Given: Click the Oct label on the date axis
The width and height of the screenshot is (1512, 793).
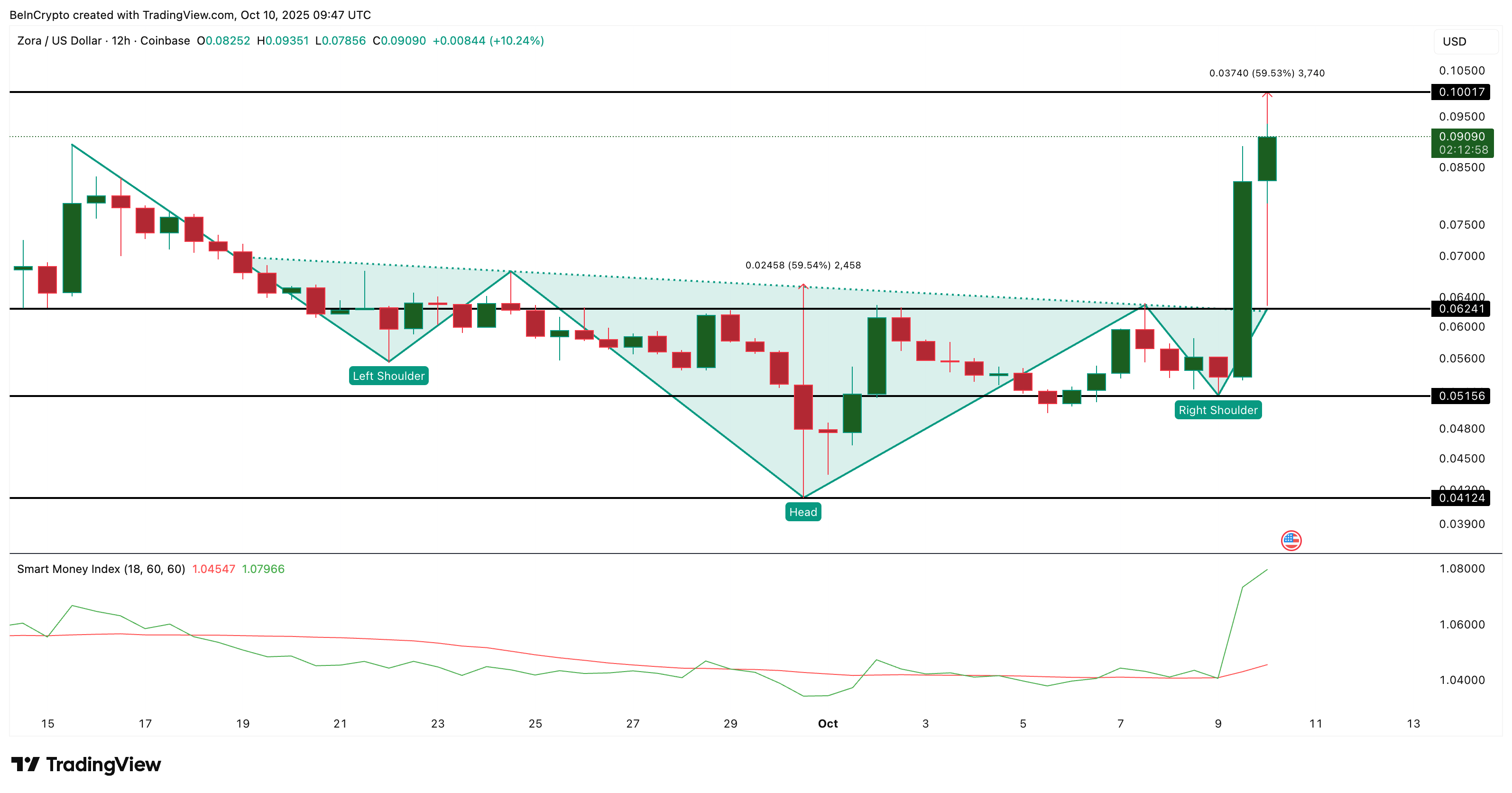Looking at the screenshot, I should click(x=828, y=724).
